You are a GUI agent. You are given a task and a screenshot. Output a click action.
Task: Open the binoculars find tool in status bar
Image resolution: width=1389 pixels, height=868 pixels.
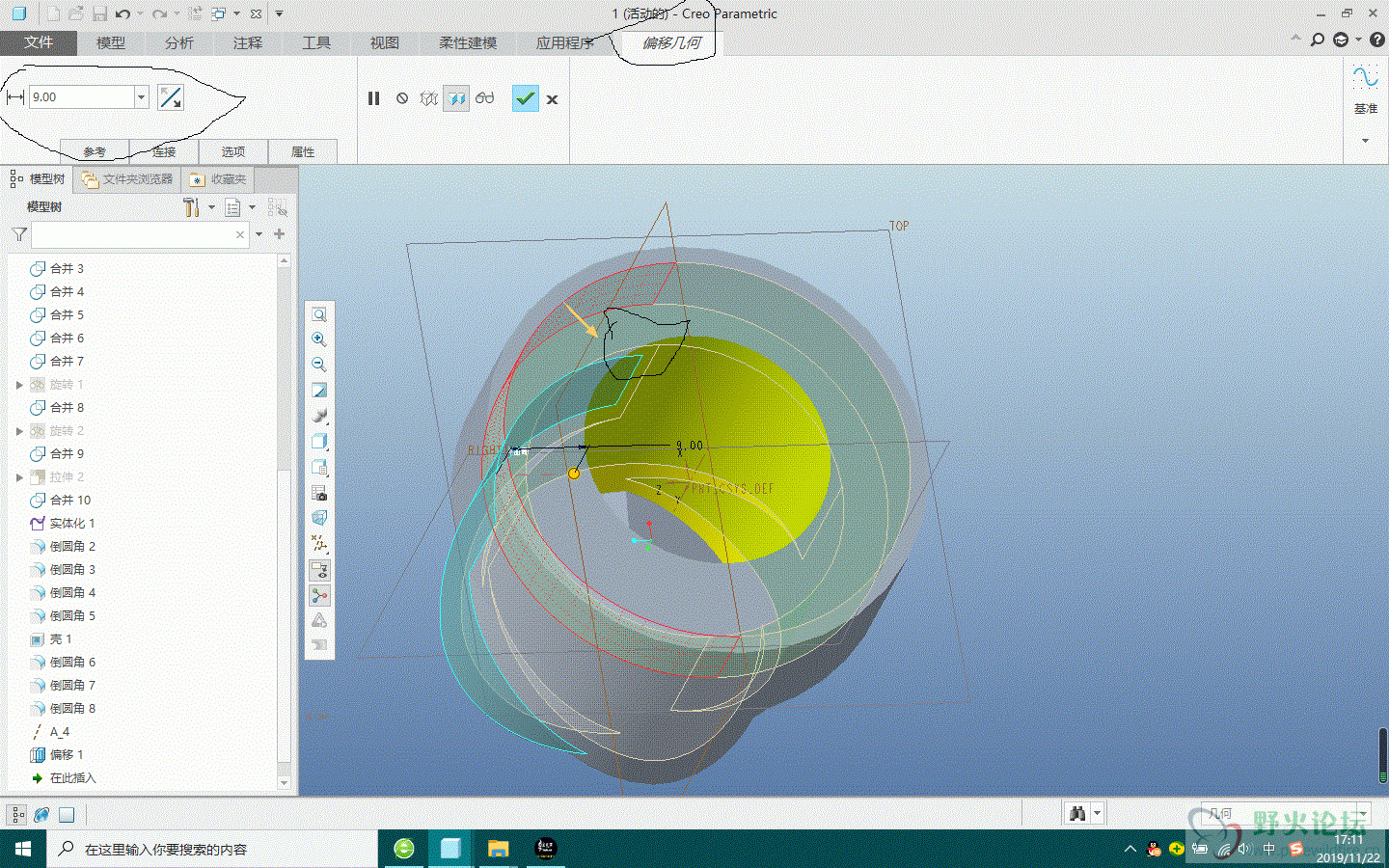click(1077, 814)
